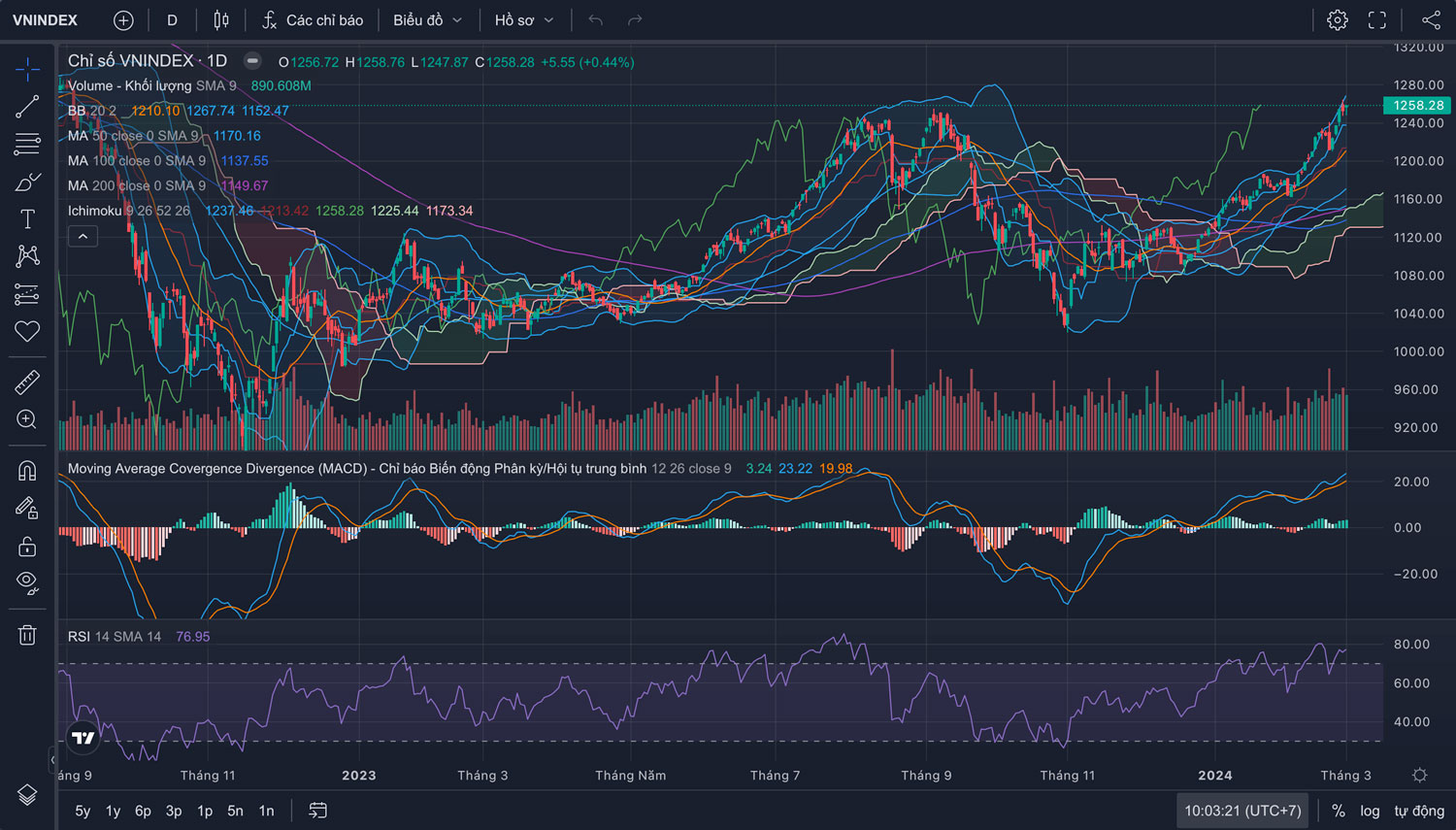Expand the Hồ sơ dropdown menu
Image resolution: width=1456 pixels, height=830 pixels.
click(524, 20)
